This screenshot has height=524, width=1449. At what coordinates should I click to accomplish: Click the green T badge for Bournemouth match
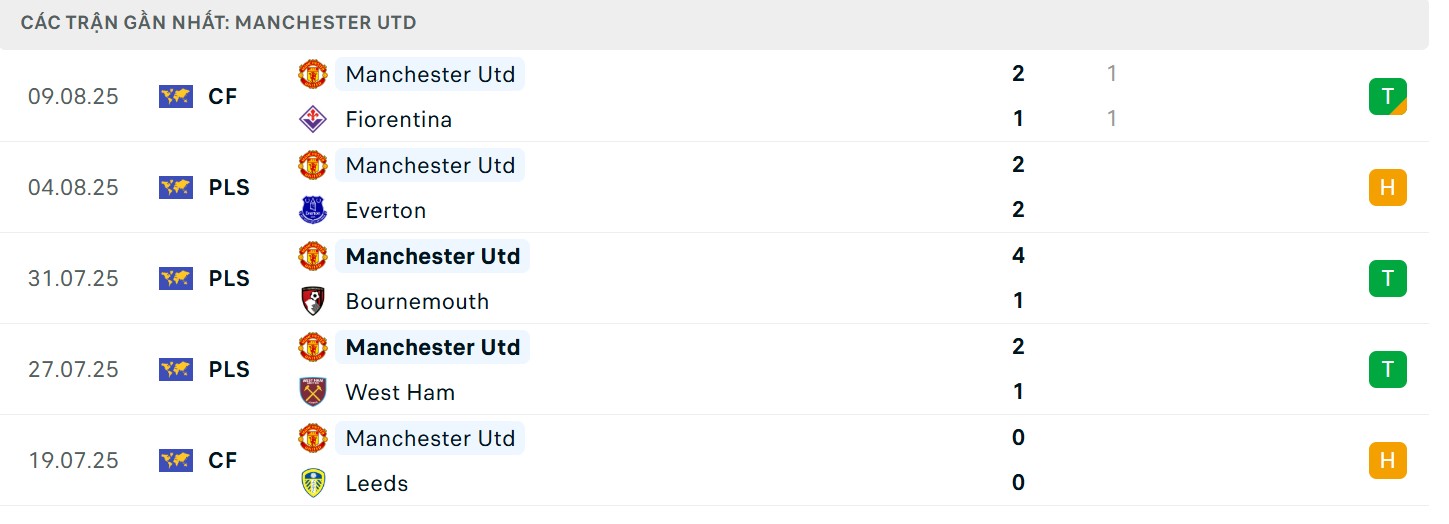[1387, 279]
